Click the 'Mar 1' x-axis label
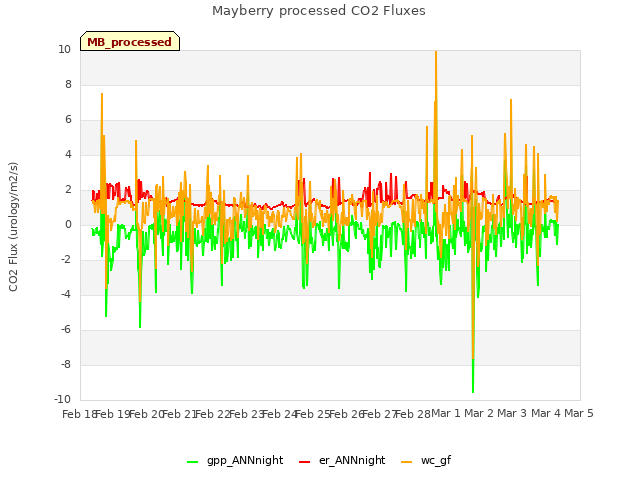 pyautogui.click(x=446, y=413)
